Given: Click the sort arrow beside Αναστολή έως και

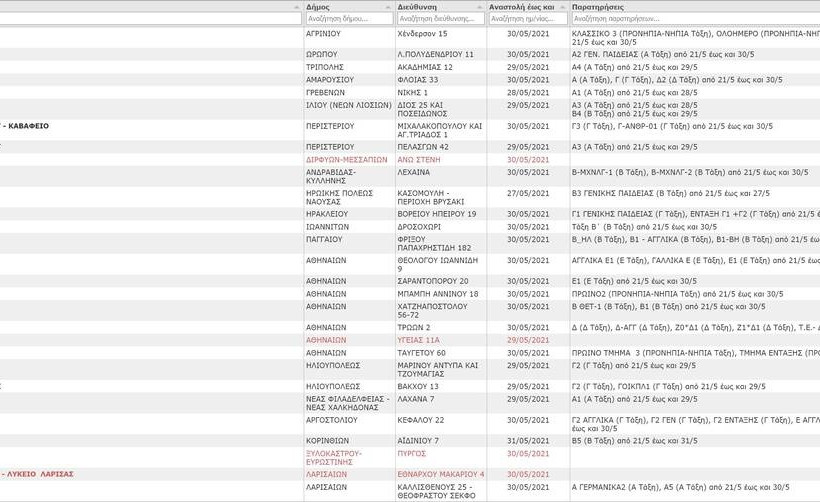Looking at the screenshot, I should pyautogui.click(x=562, y=6).
